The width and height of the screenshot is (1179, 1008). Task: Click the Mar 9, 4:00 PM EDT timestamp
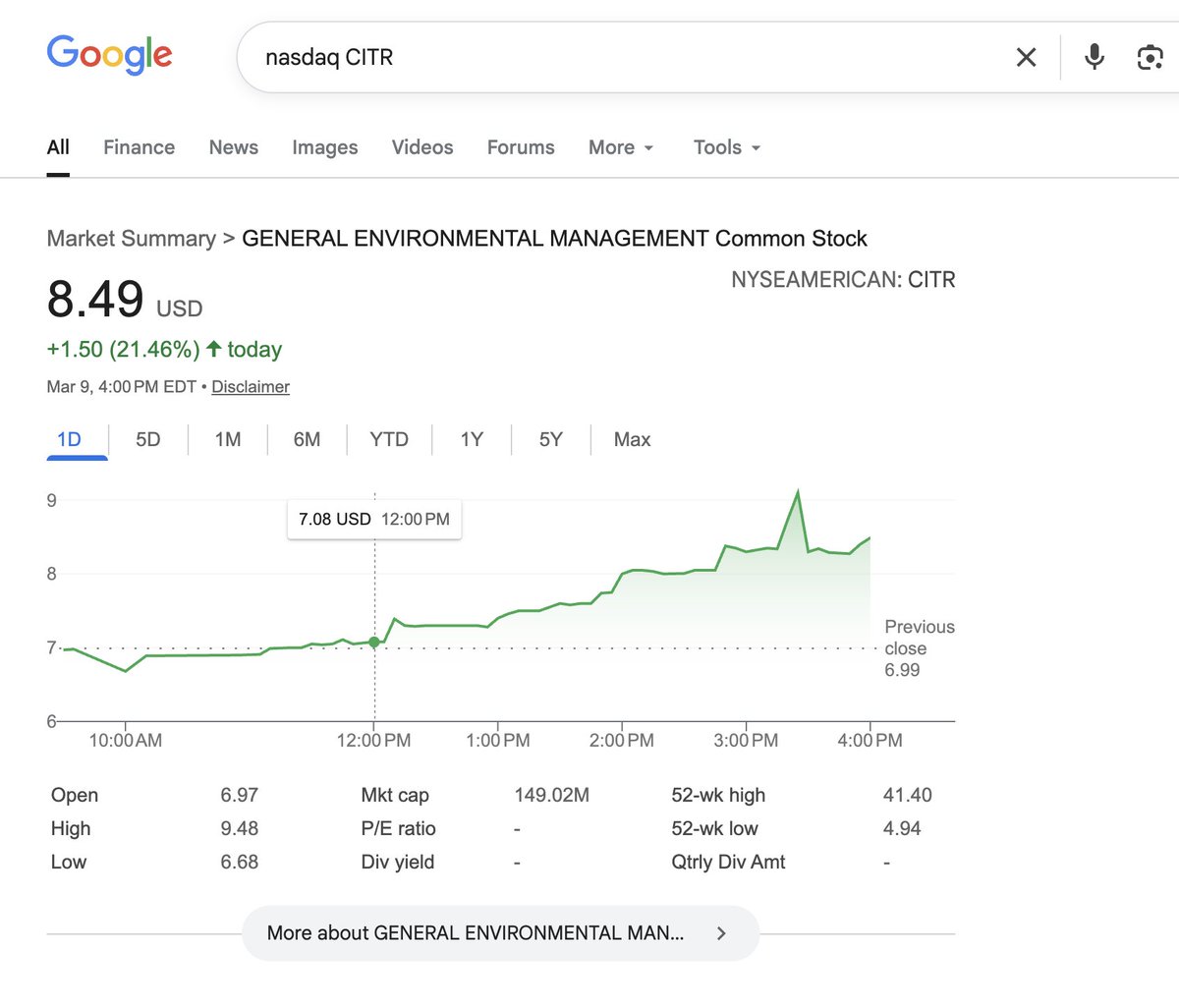(122, 387)
